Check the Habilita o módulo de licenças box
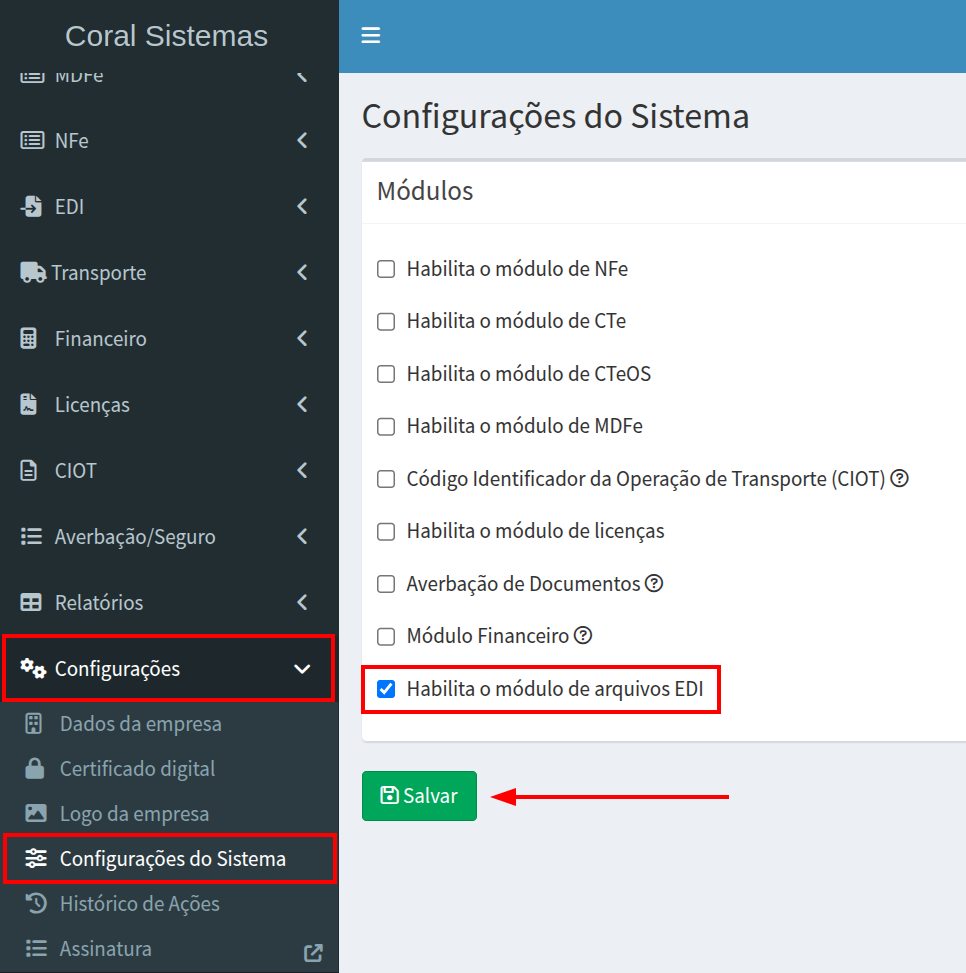This screenshot has width=966, height=973. [x=386, y=531]
